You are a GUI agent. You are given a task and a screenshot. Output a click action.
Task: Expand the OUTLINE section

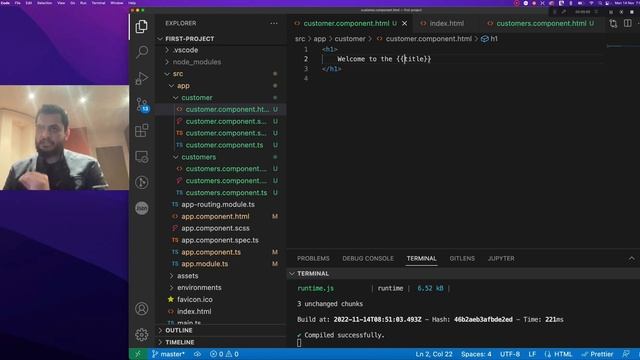pos(221,330)
